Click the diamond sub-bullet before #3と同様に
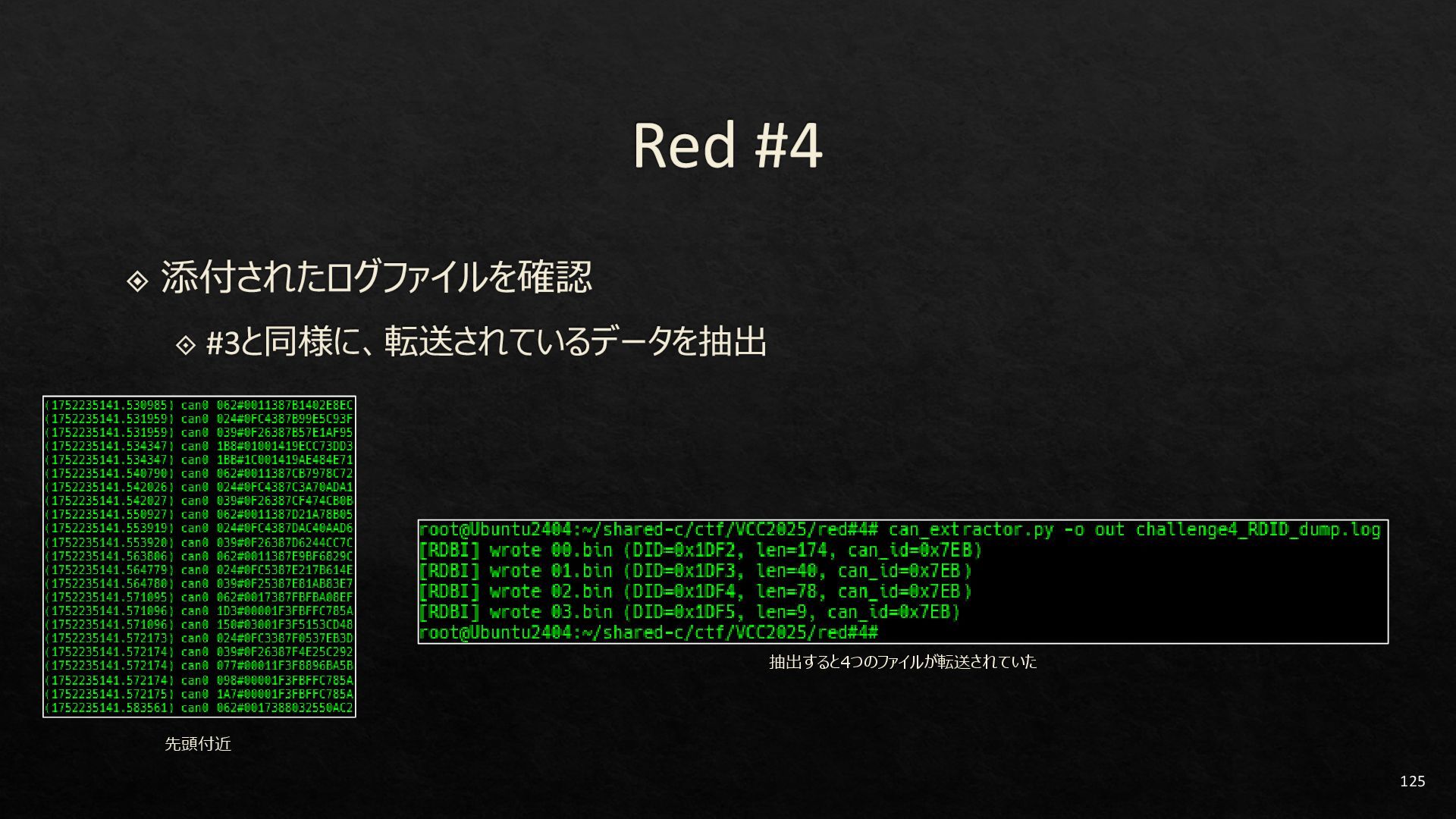 point(186,345)
